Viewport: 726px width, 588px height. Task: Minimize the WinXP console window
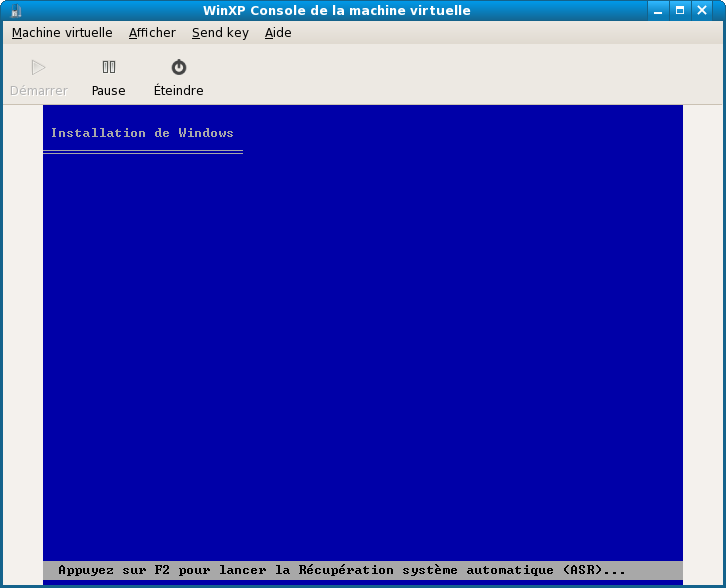[x=658, y=11]
